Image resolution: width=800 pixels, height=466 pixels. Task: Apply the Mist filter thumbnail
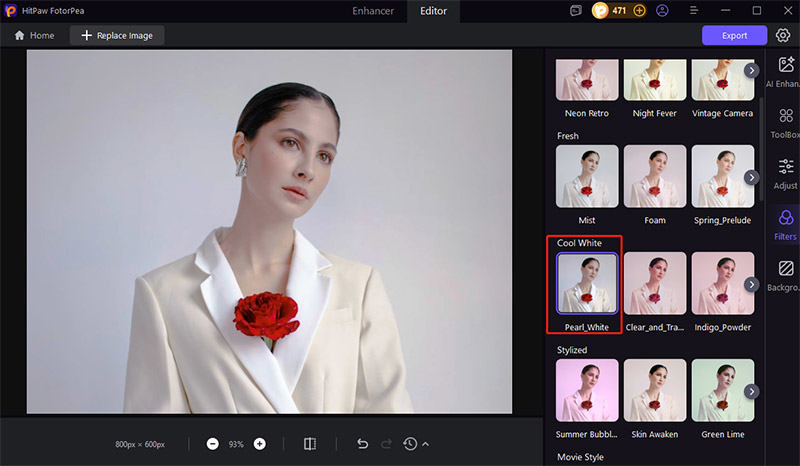click(587, 177)
